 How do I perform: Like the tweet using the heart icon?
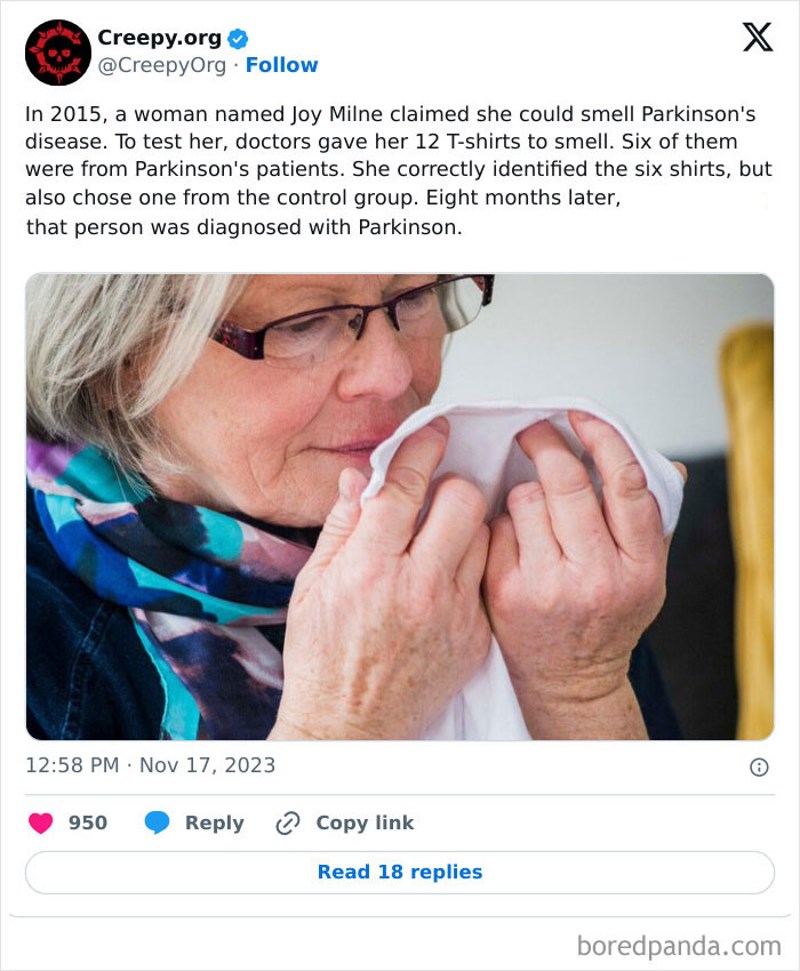40,822
